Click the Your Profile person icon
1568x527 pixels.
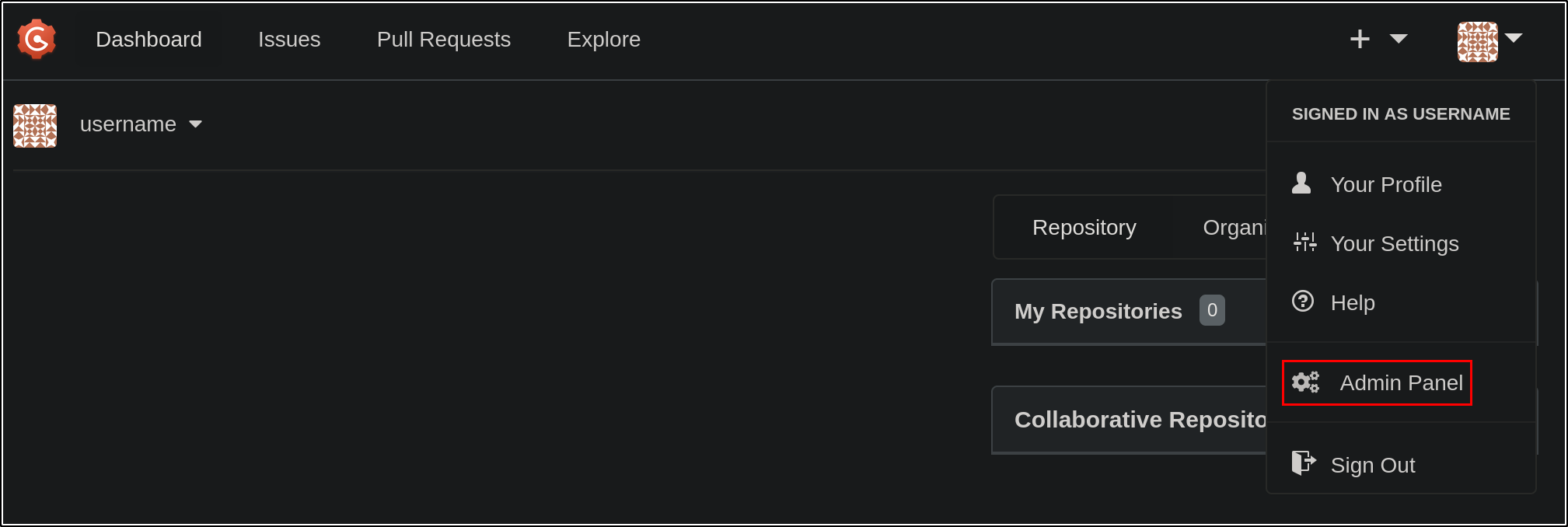tap(1301, 183)
